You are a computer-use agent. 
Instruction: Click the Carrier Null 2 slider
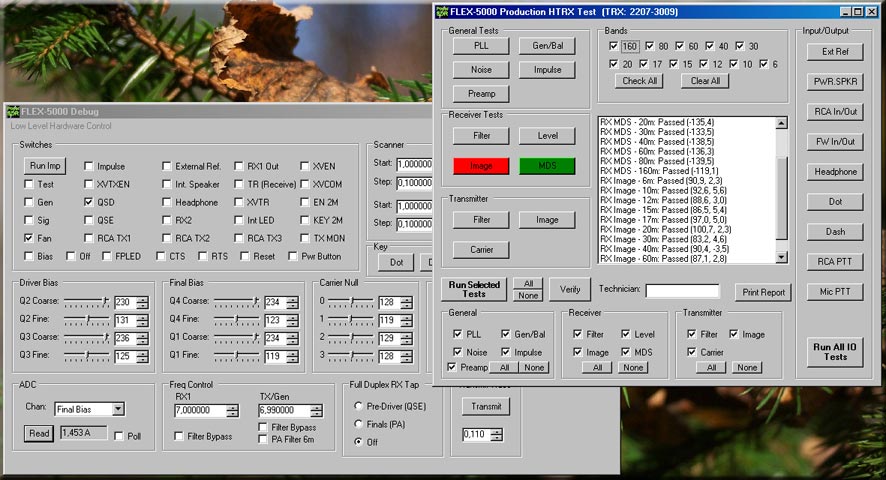(351, 338)
